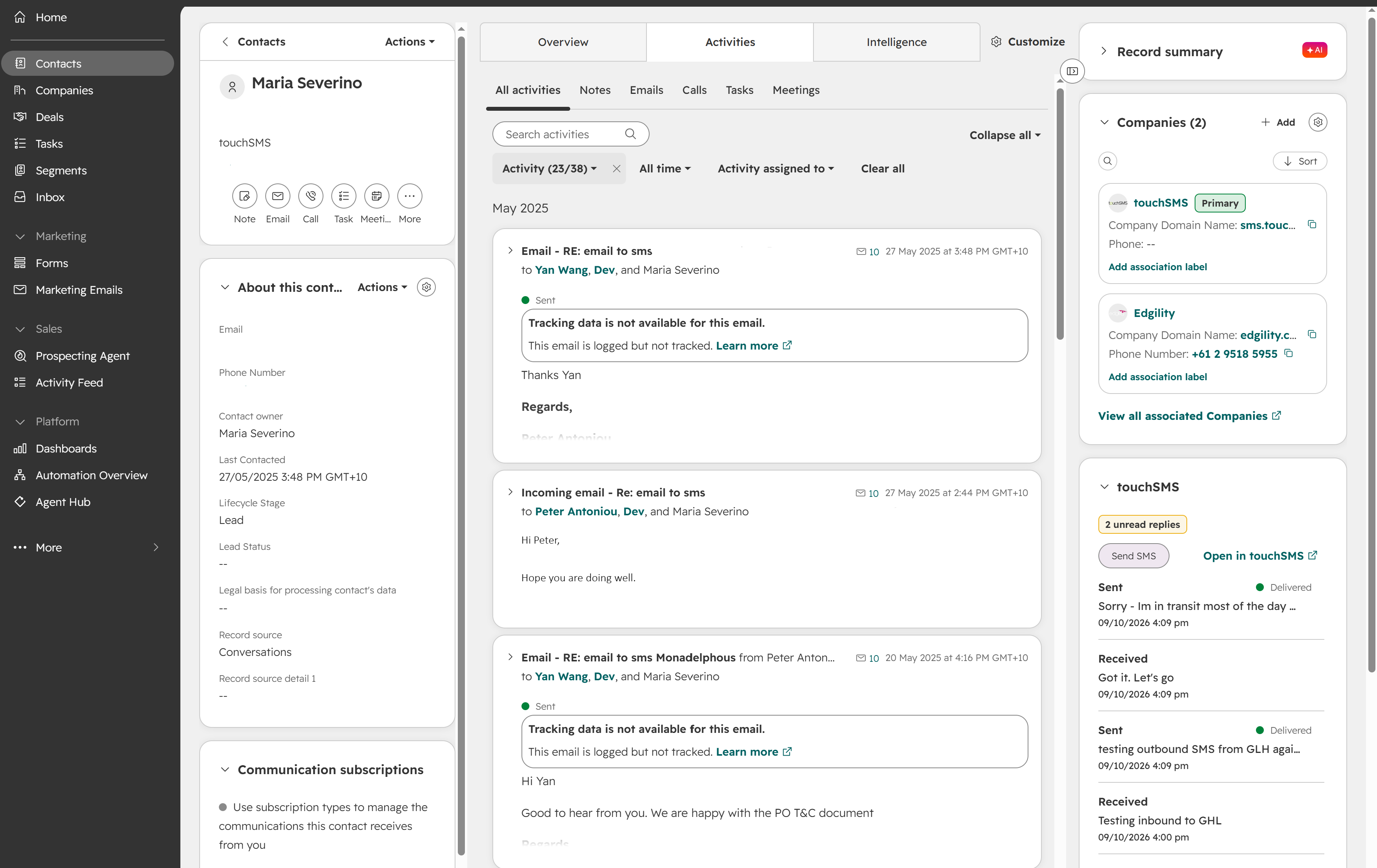Open Prospecting Agent in the sidebar
The height and width of the screenshot is (868, 1377).
coord(83,355)
